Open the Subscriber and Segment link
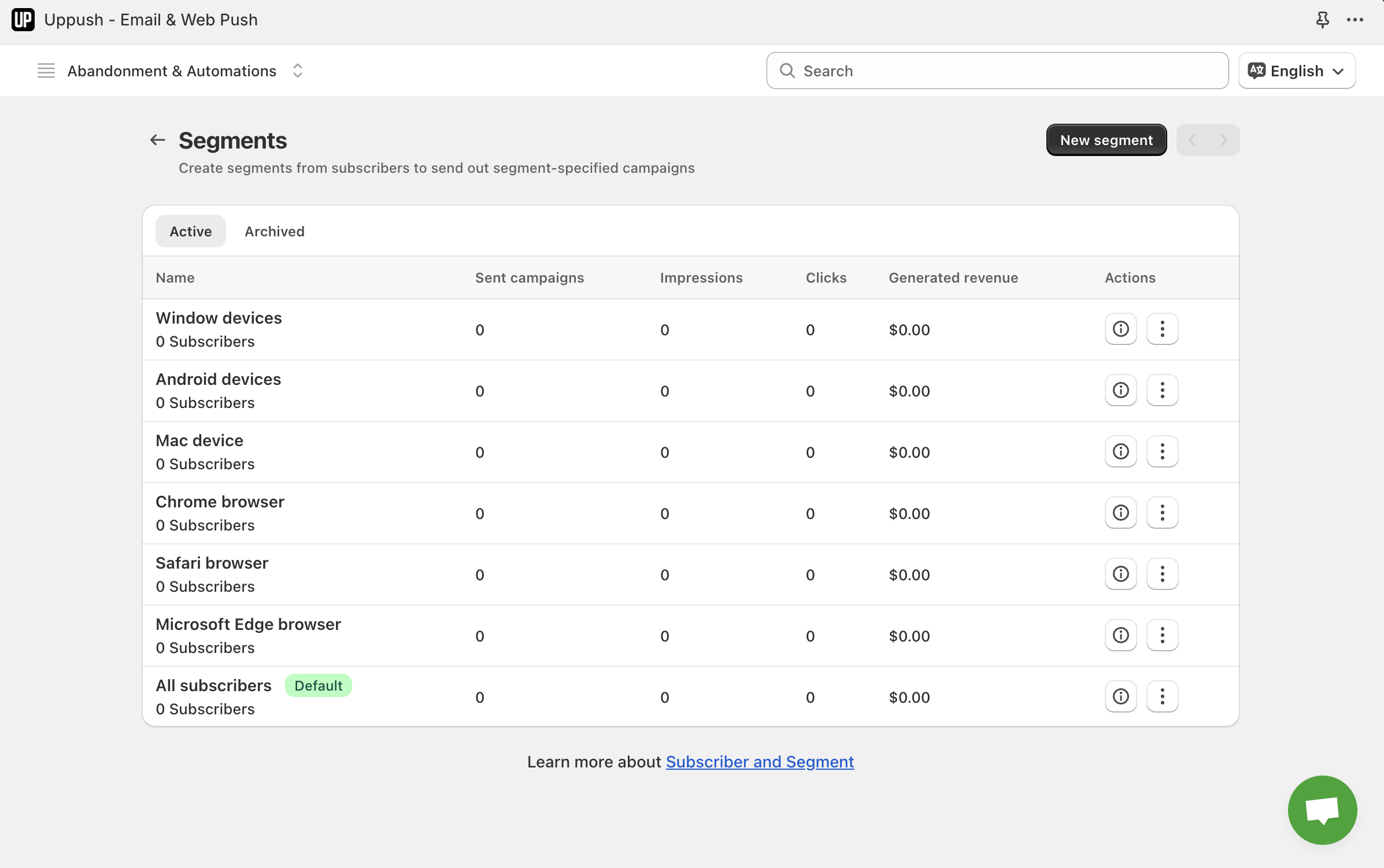 760,762
